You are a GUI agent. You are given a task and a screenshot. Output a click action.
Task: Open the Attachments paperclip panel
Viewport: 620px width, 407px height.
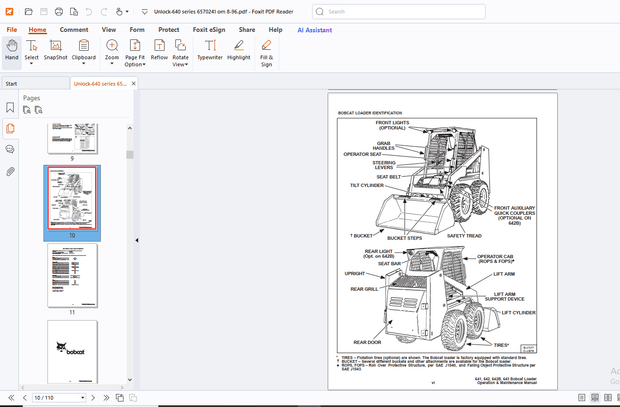[10, 171]
